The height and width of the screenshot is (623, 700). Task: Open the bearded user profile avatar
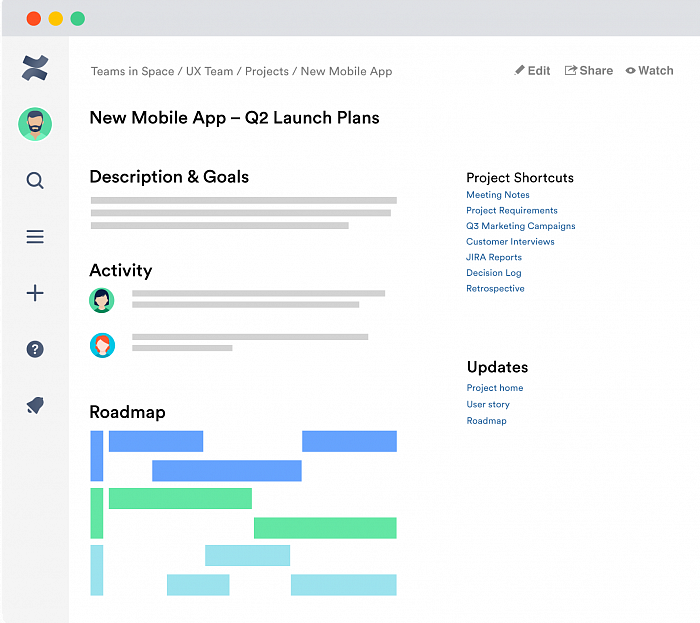[x=35, y=124]
